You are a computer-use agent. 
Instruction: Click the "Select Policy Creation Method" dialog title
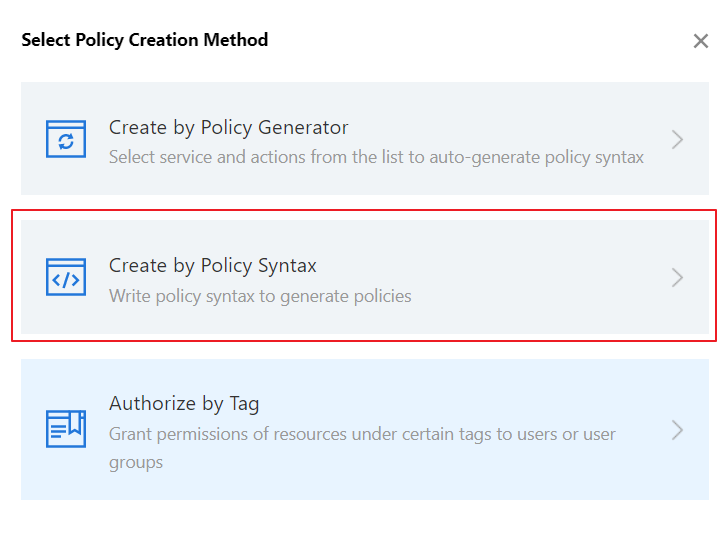(145, 40)
